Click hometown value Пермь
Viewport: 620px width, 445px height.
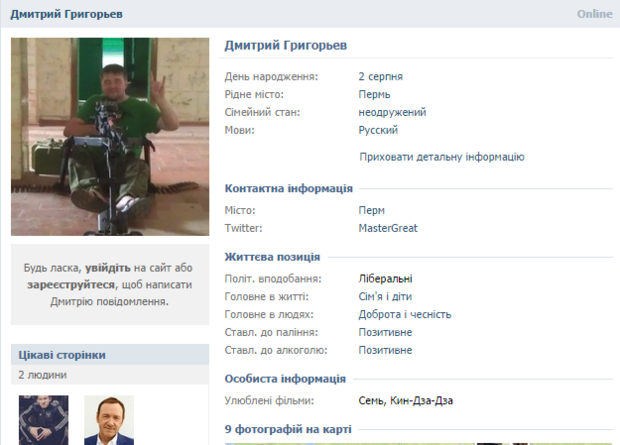click(374, 94)
